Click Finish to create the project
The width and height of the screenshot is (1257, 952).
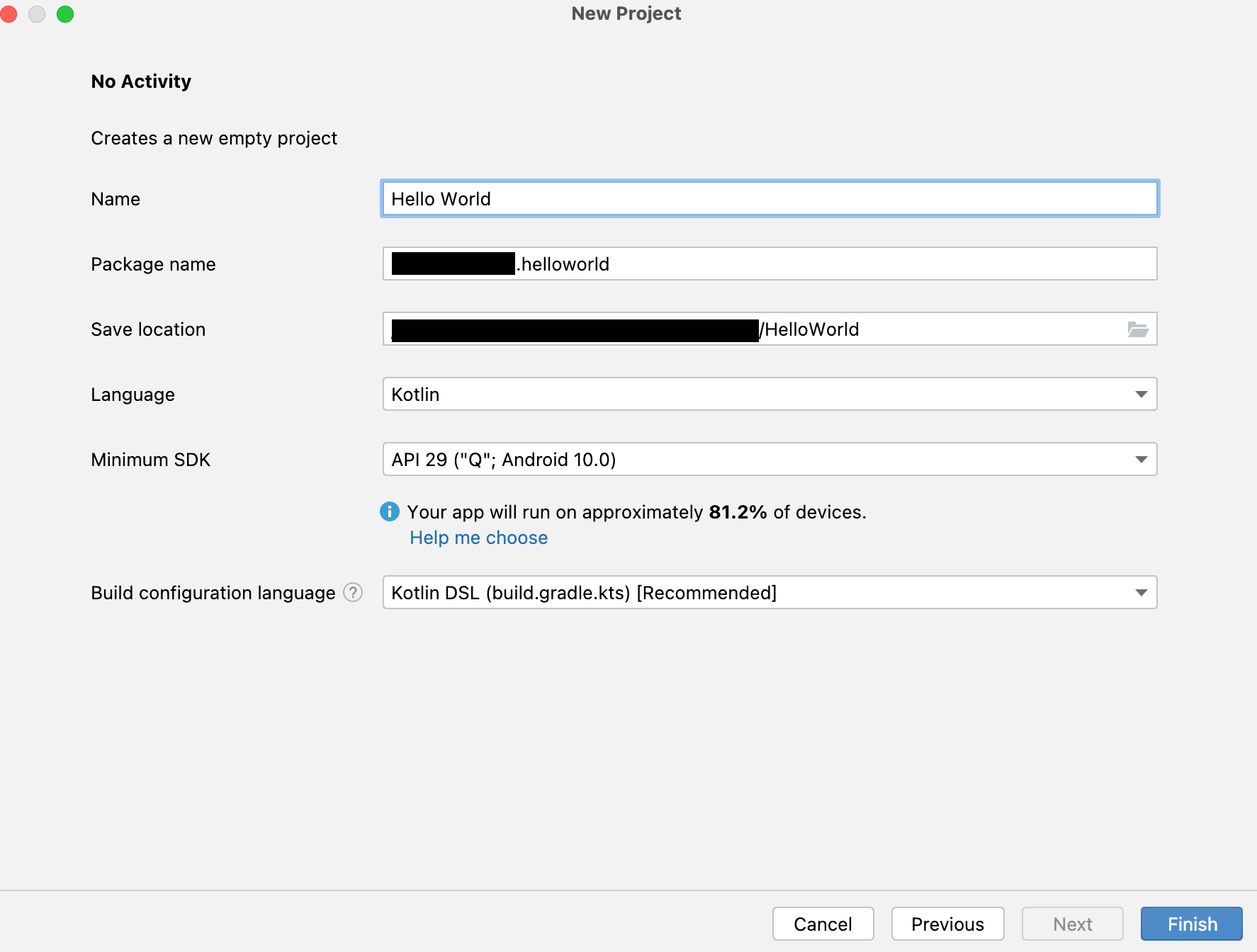(x=1192, y=924)
